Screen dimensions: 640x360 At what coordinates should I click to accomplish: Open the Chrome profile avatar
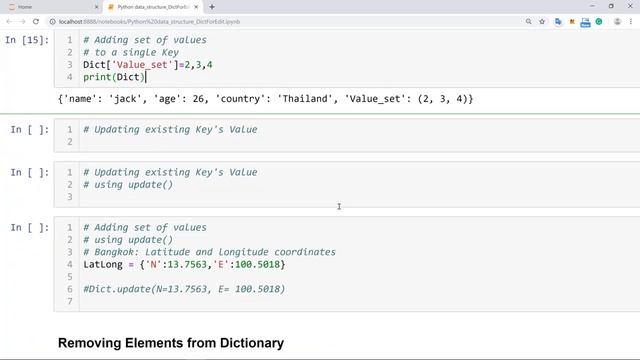coord(617,22)
